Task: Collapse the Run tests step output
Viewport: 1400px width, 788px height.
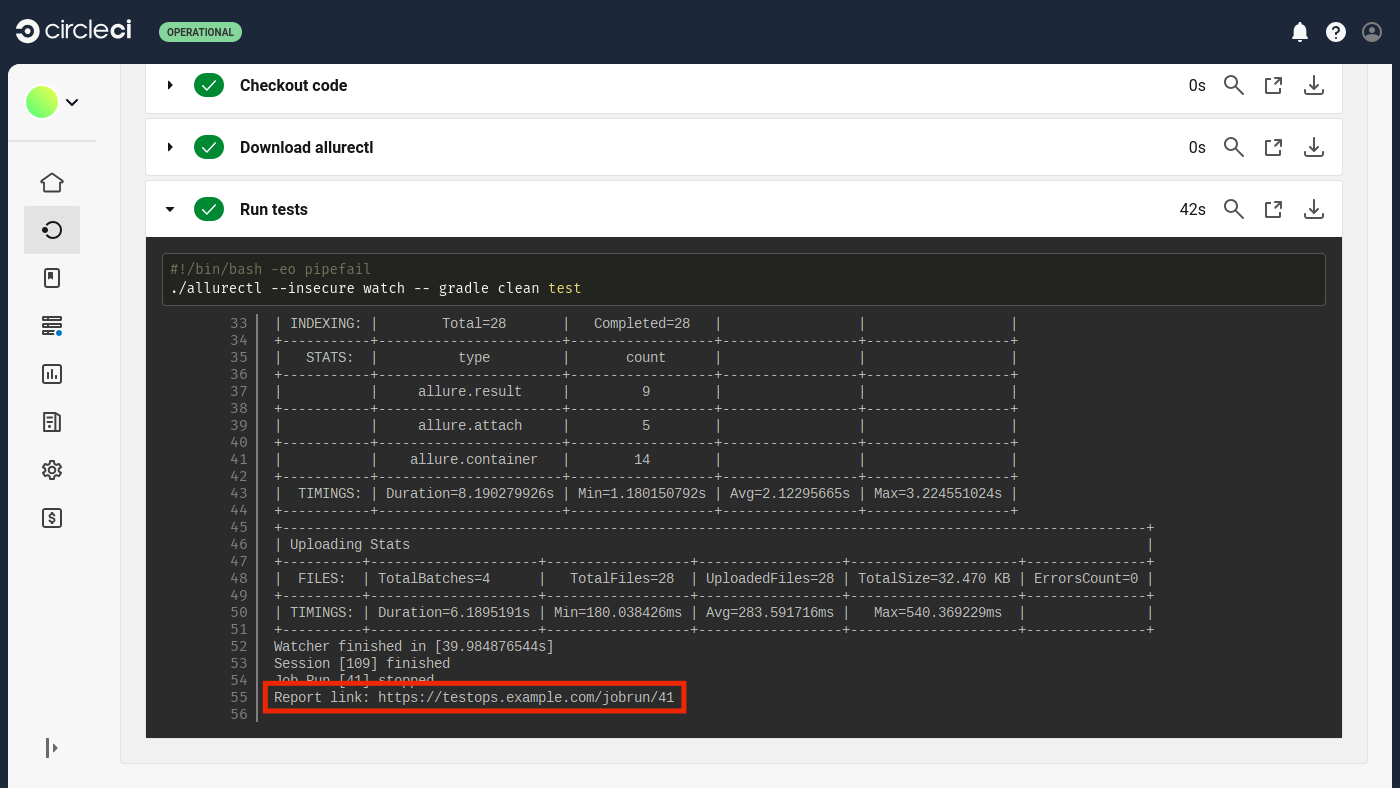Action: (x=170, y=209)
